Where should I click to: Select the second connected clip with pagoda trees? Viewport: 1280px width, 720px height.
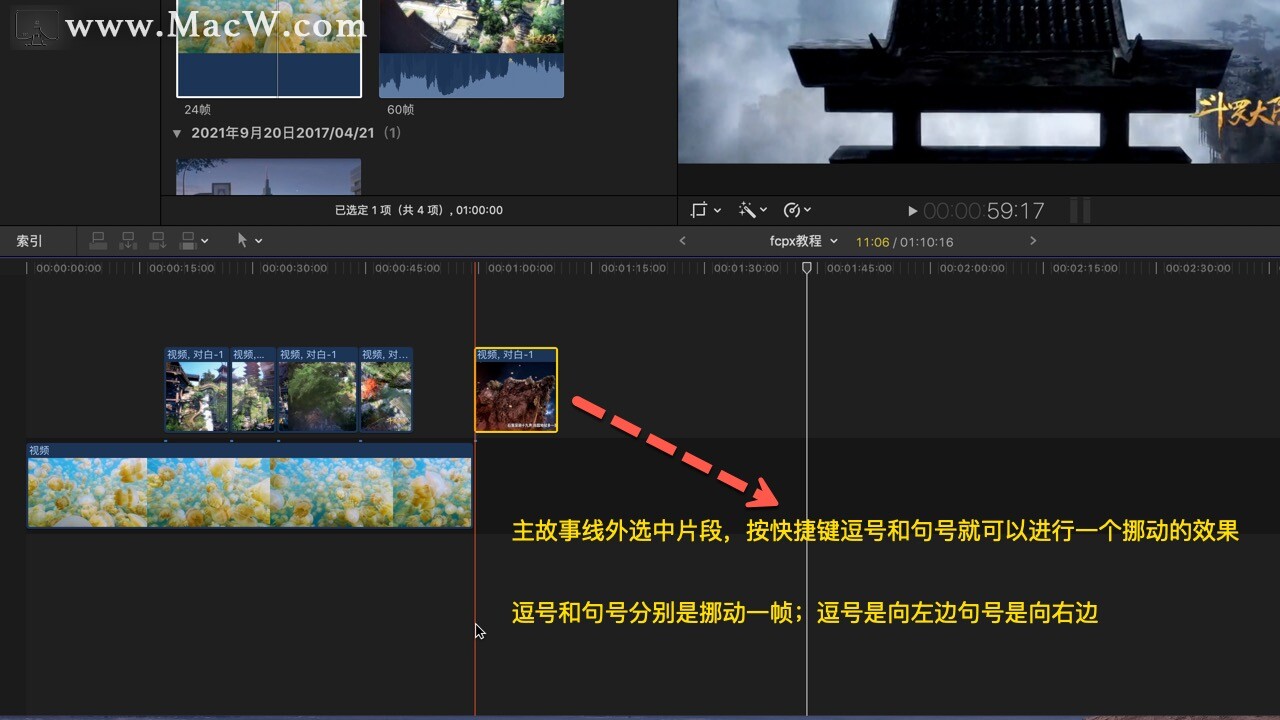coord(254,390)
